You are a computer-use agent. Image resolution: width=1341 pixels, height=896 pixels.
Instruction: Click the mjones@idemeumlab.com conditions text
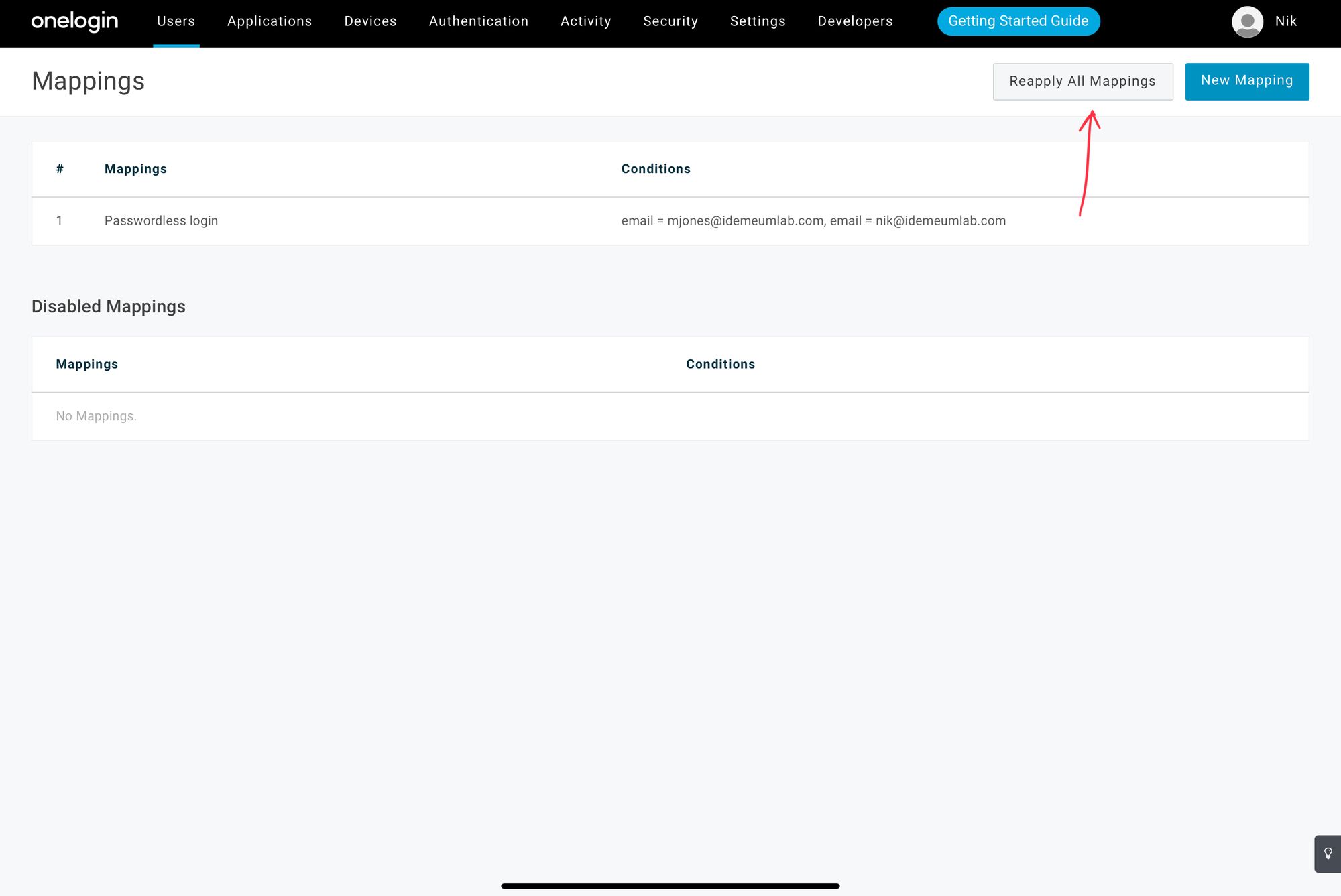click(x=813, y=220)
